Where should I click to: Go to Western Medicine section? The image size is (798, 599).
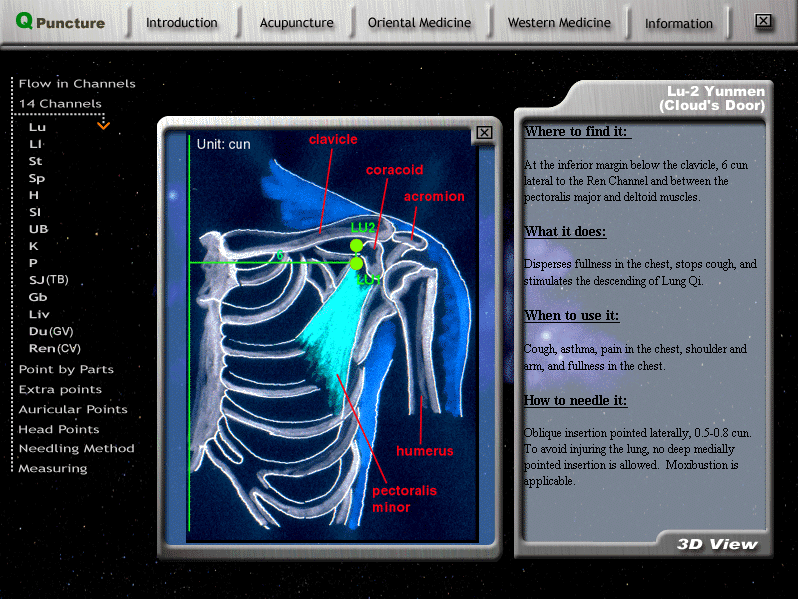558,23
